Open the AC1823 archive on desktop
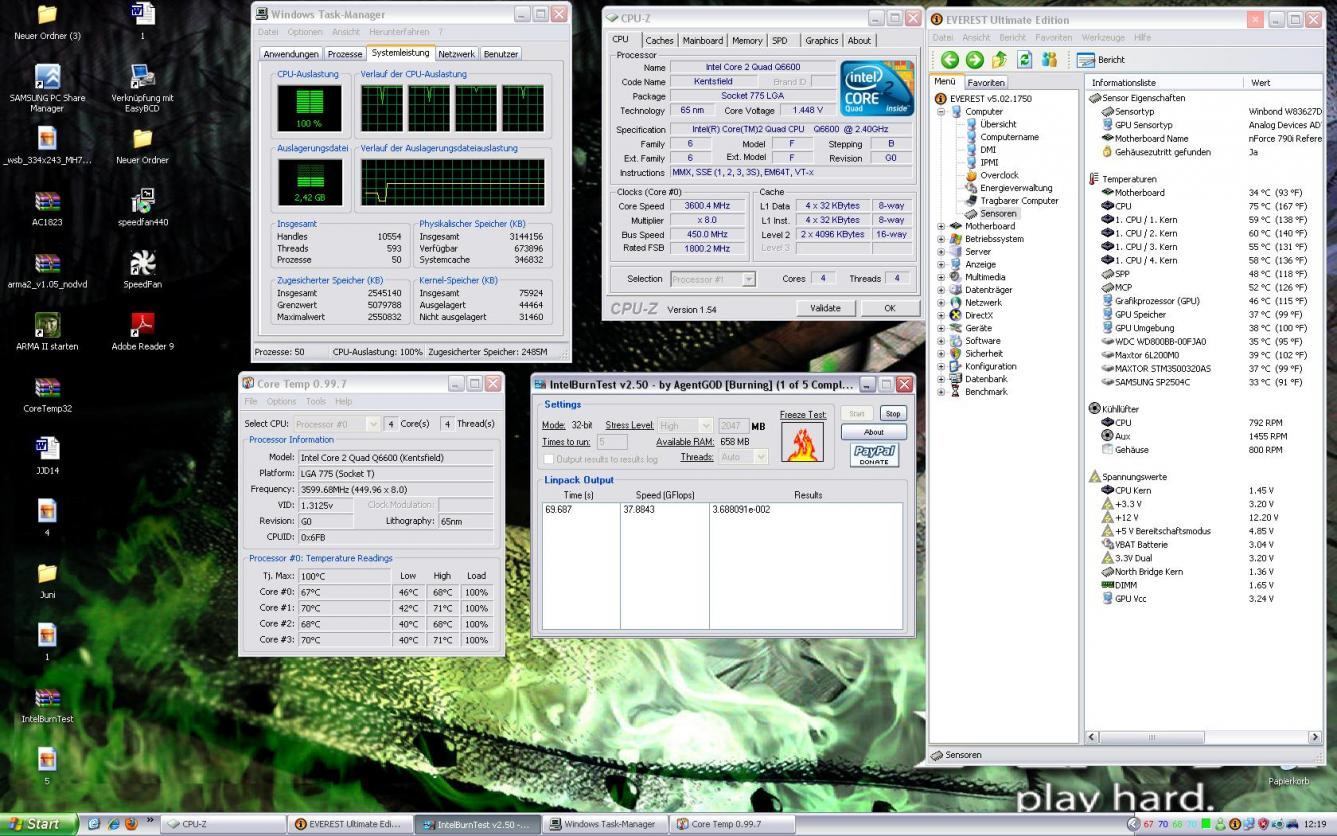The width and height of the screenshot is (1337, 836). pyautogui.click(x=47, y=208)
